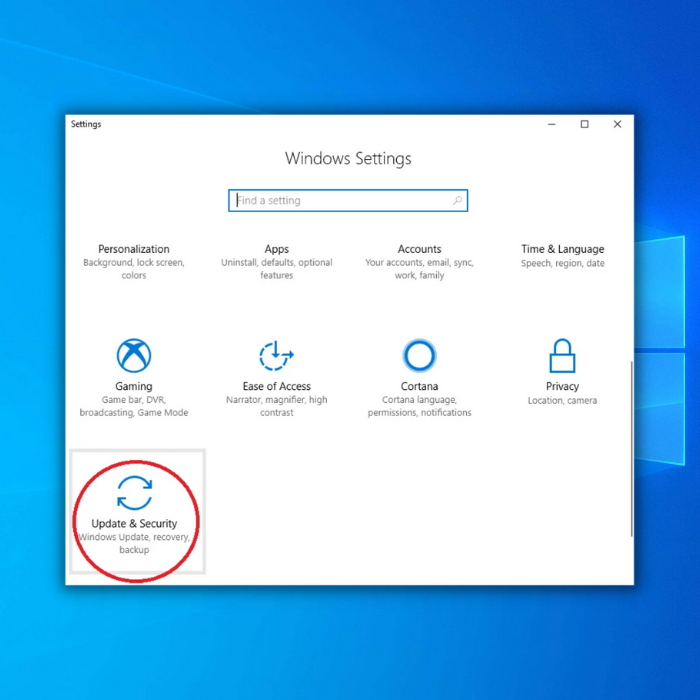Open the Cortana circle icon
This screenshot has width=700, height=700.
[x=419, y=356]
